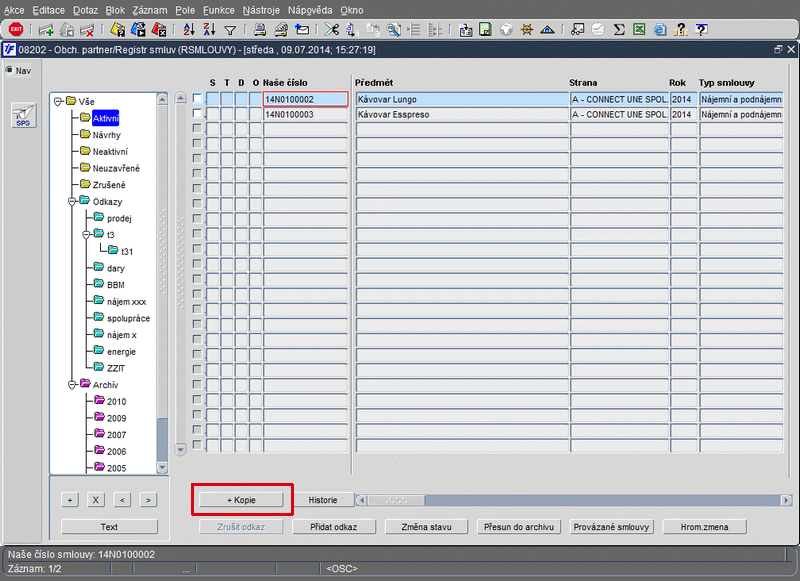
Task: Click the cancel query icon in toolbar
Action: [x=159, y=30]
